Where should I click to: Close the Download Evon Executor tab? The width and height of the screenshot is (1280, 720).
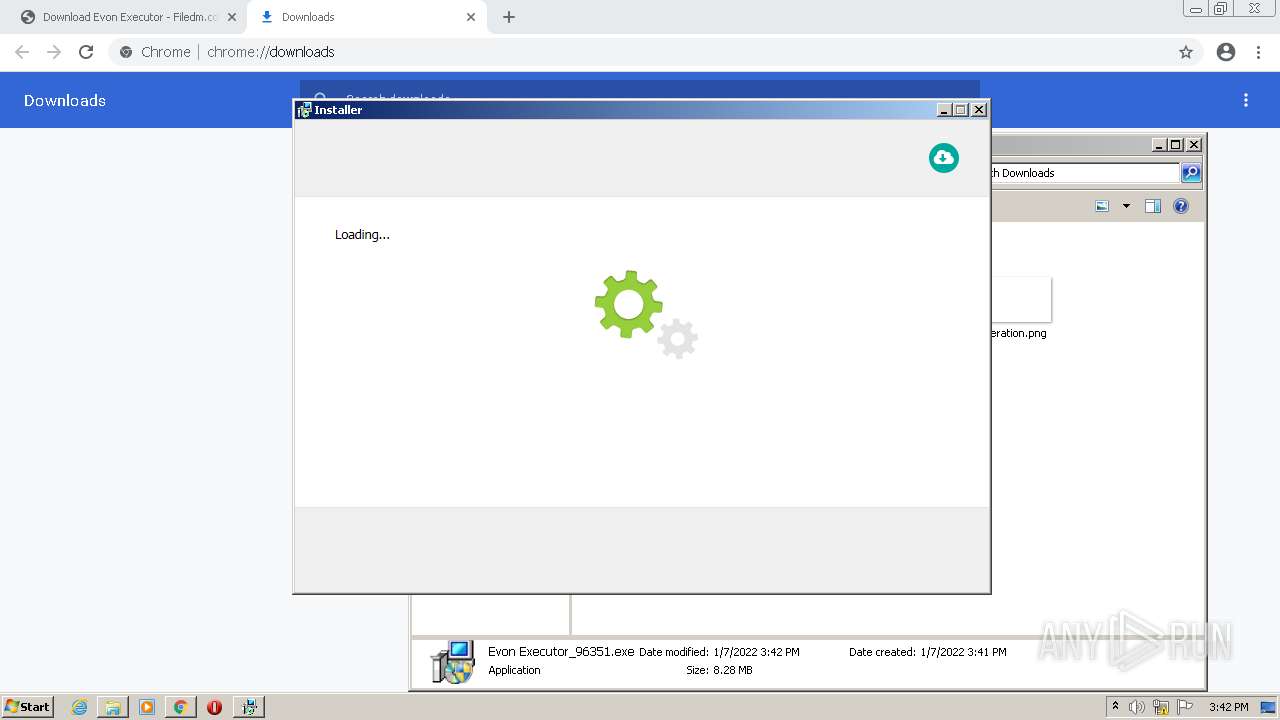click(231, 17)
